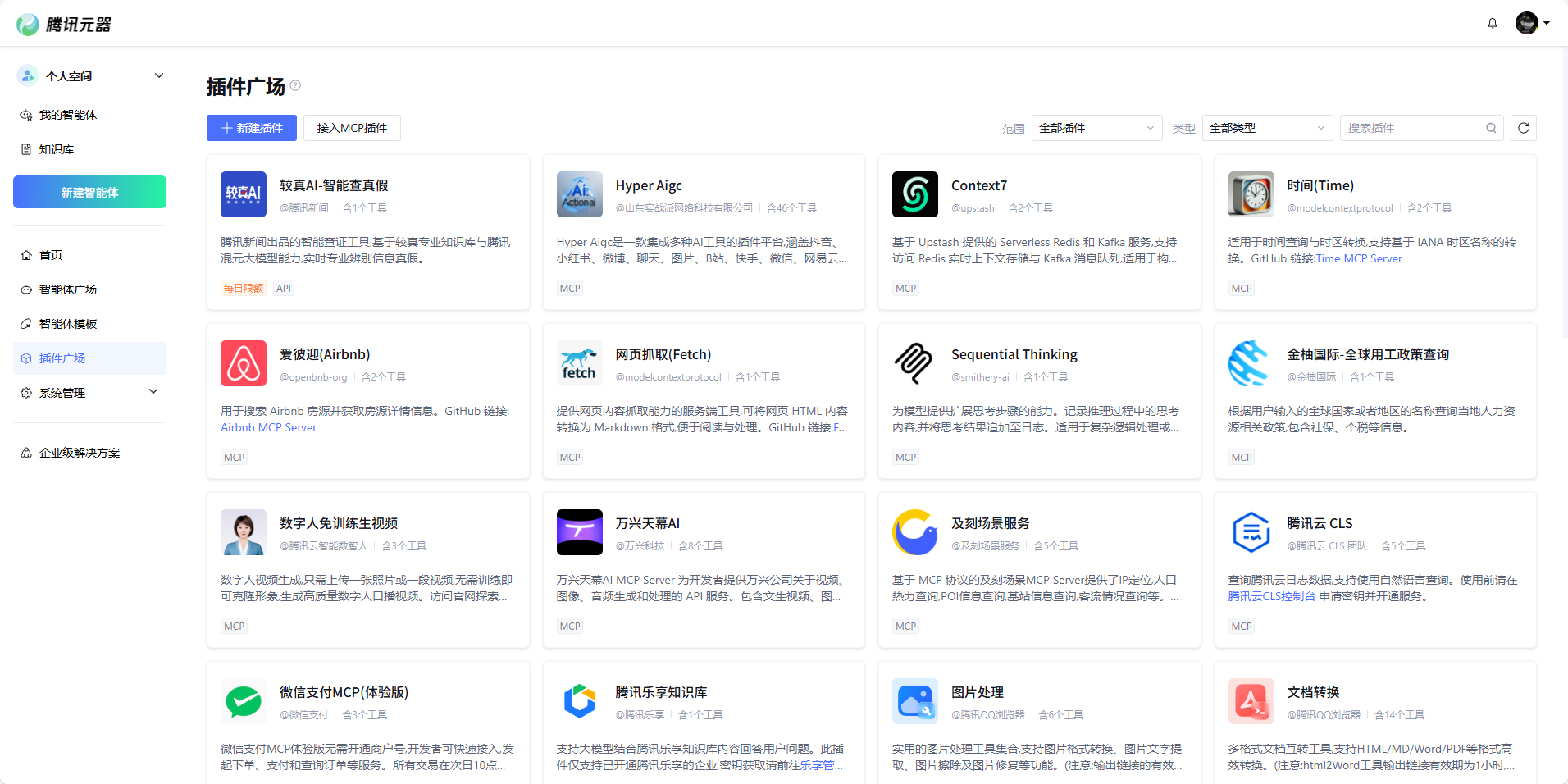Click the help icon beside 插件广场 title
The height and width of the screenshot is (784, 1568).
pos(295,85)
